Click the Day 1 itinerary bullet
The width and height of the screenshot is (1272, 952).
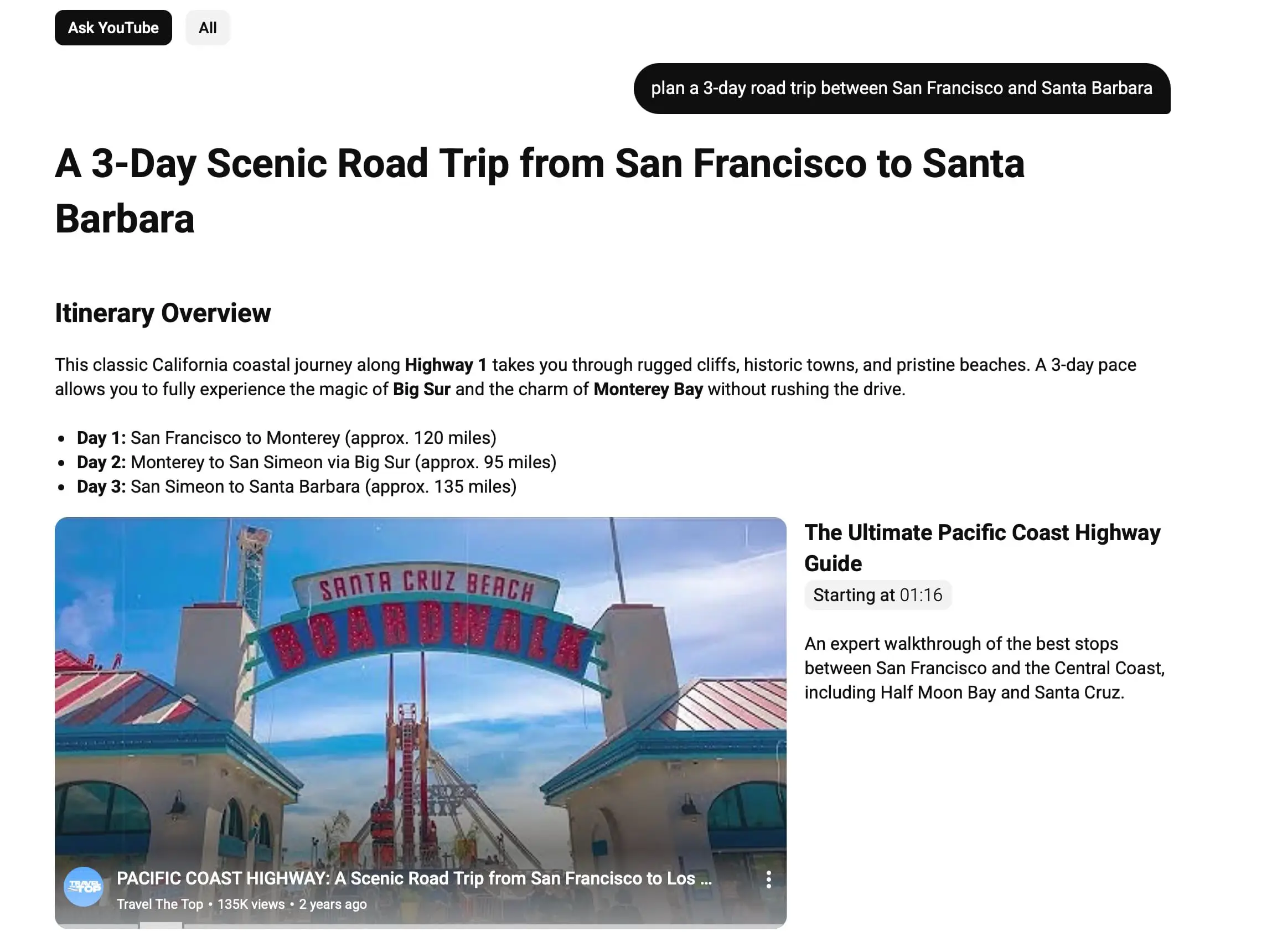coord(286,438)
